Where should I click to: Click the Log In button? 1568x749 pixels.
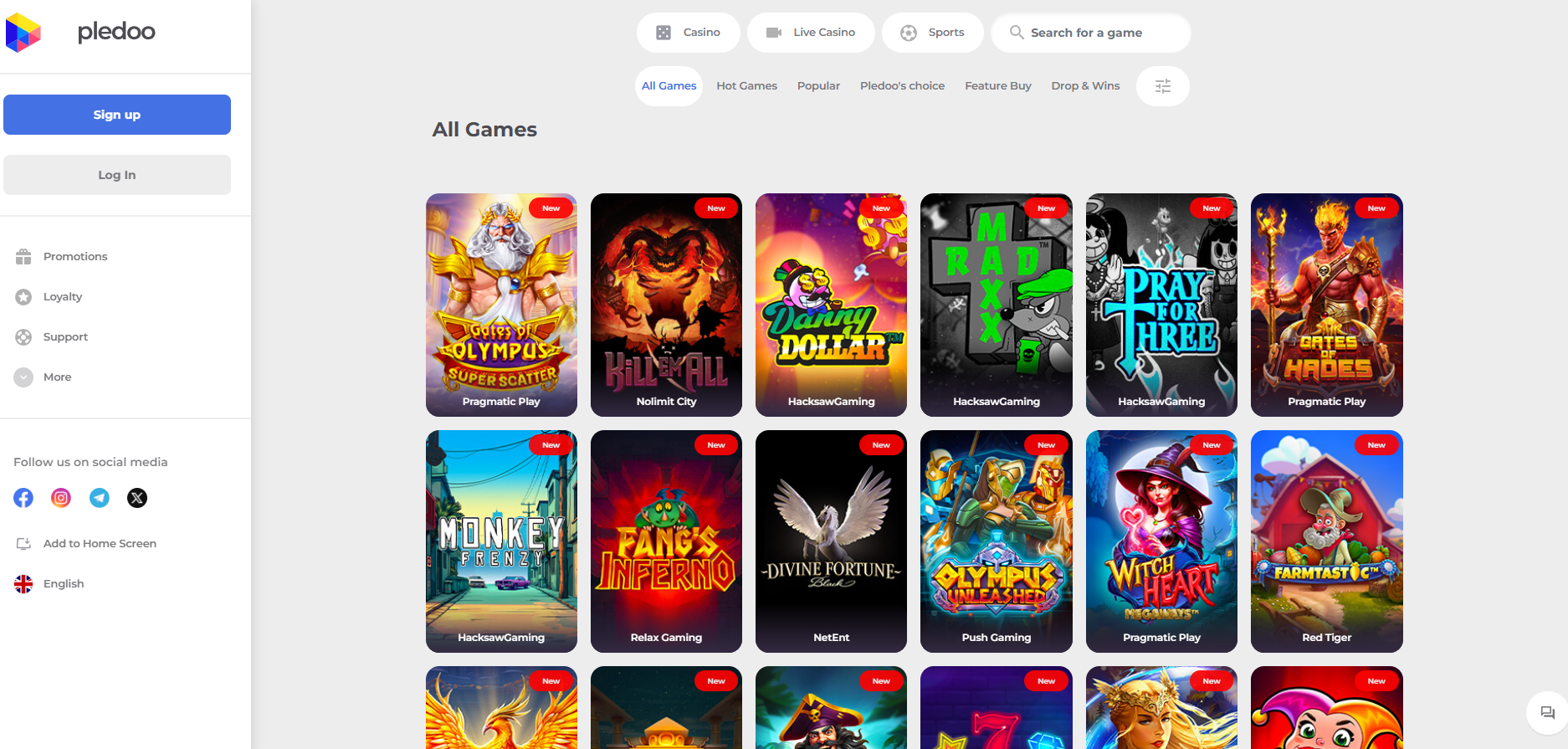[x=117, y=175]
